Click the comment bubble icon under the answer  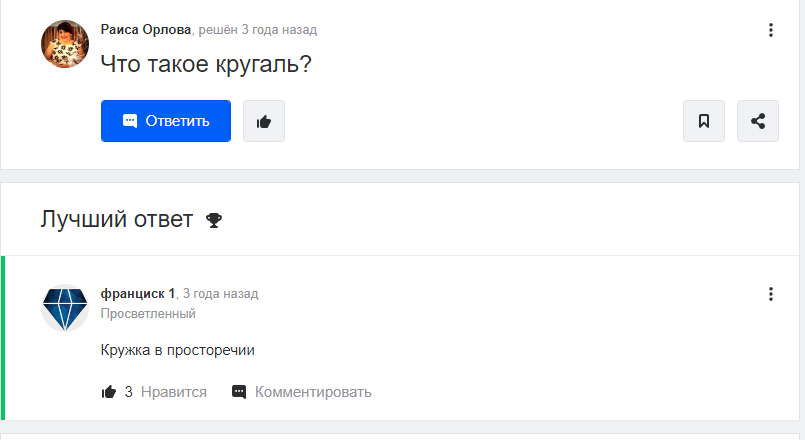pyautogui.click(x=239, y=392)
